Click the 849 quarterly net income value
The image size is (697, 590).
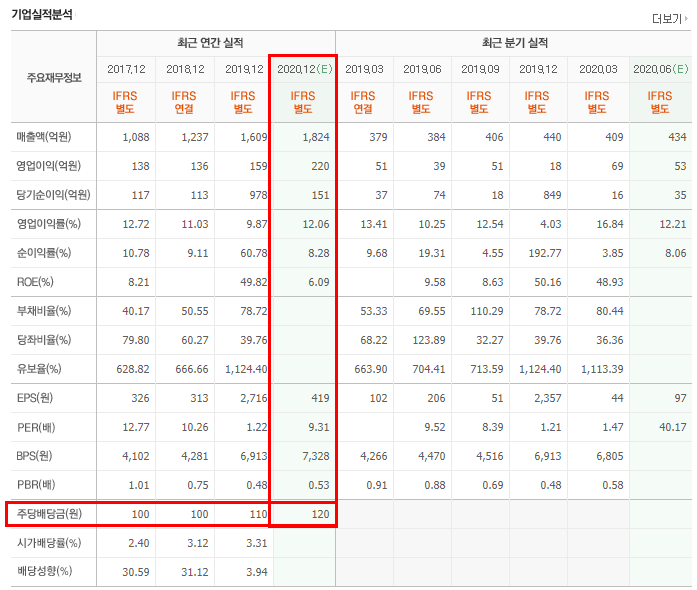click(552, 195)
